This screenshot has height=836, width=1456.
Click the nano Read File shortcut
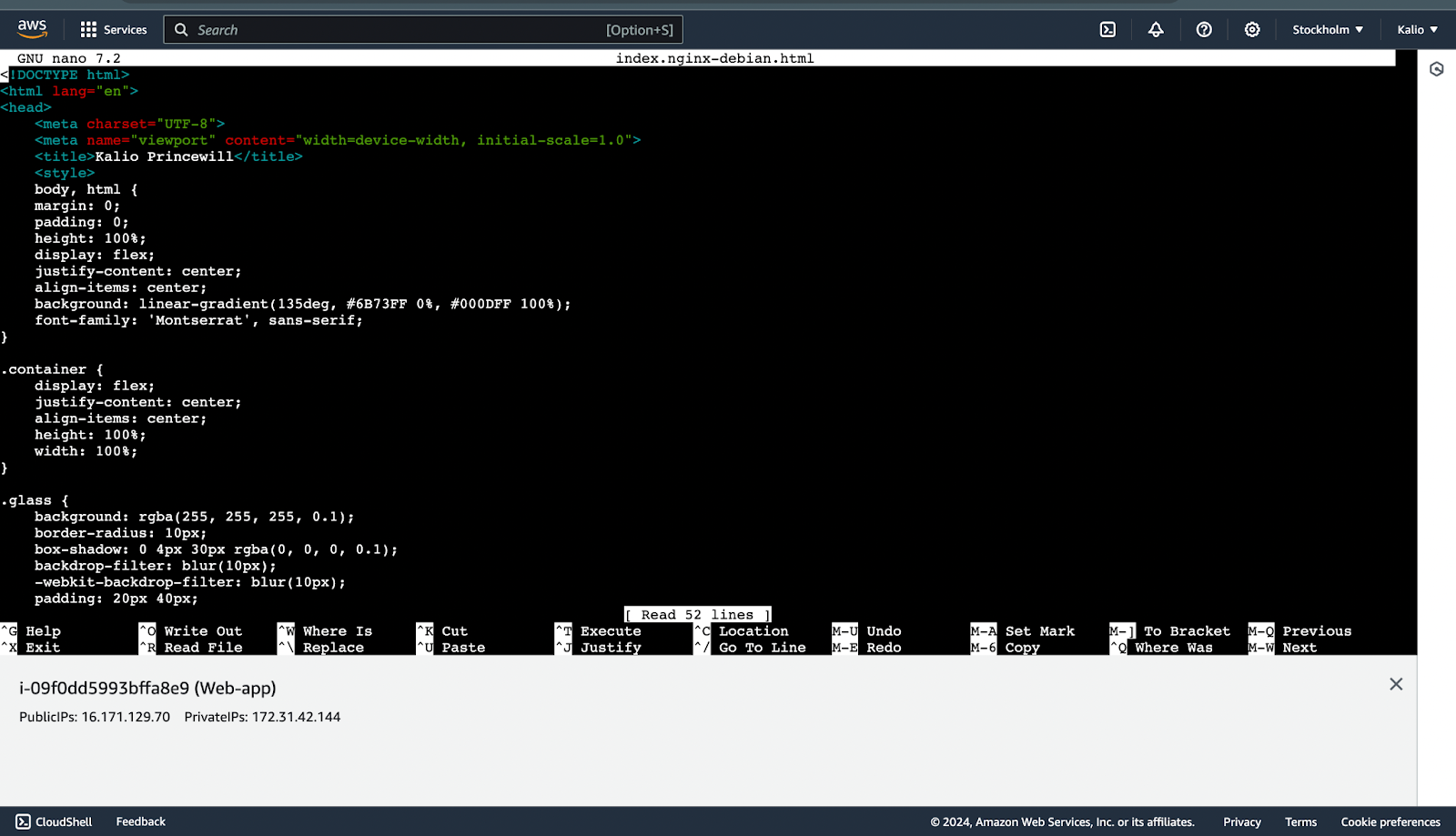pyautogui.click(x=191, y=648)
